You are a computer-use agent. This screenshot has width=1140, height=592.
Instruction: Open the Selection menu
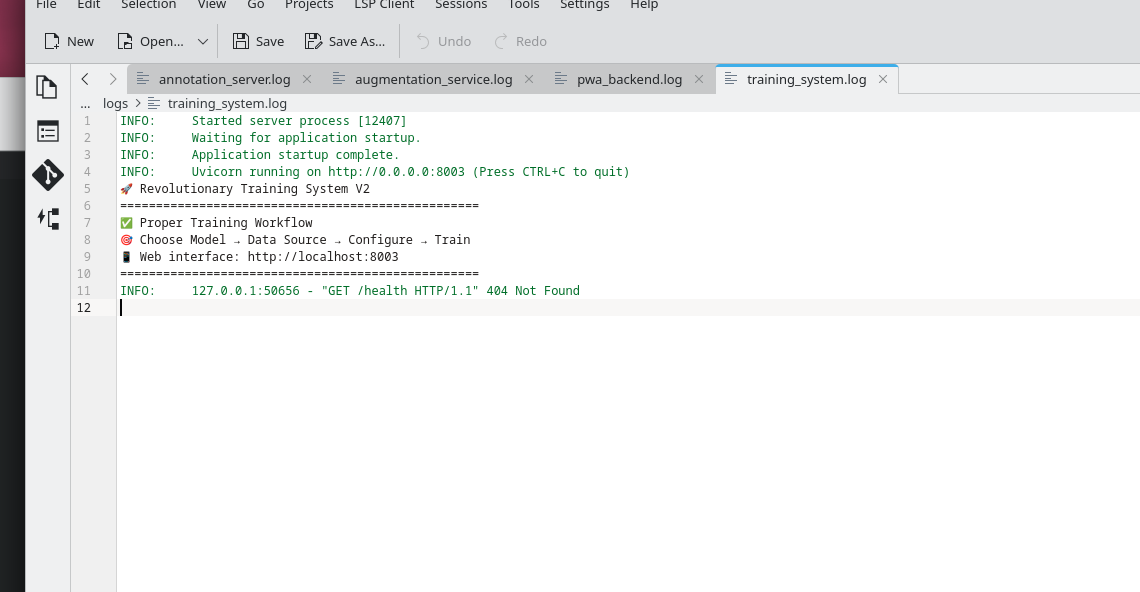click(148, 4)
